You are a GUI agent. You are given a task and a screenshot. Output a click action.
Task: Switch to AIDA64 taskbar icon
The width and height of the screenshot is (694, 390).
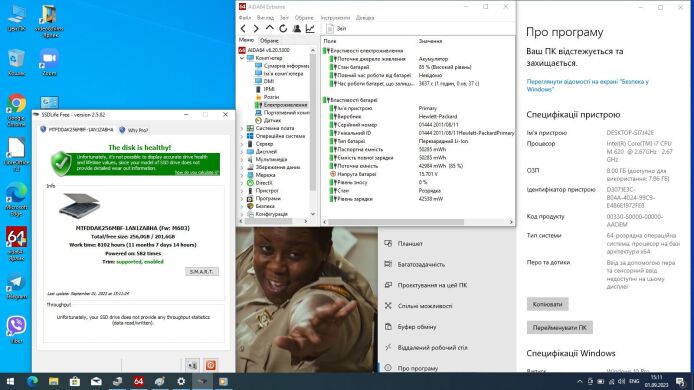pos(139,381)
